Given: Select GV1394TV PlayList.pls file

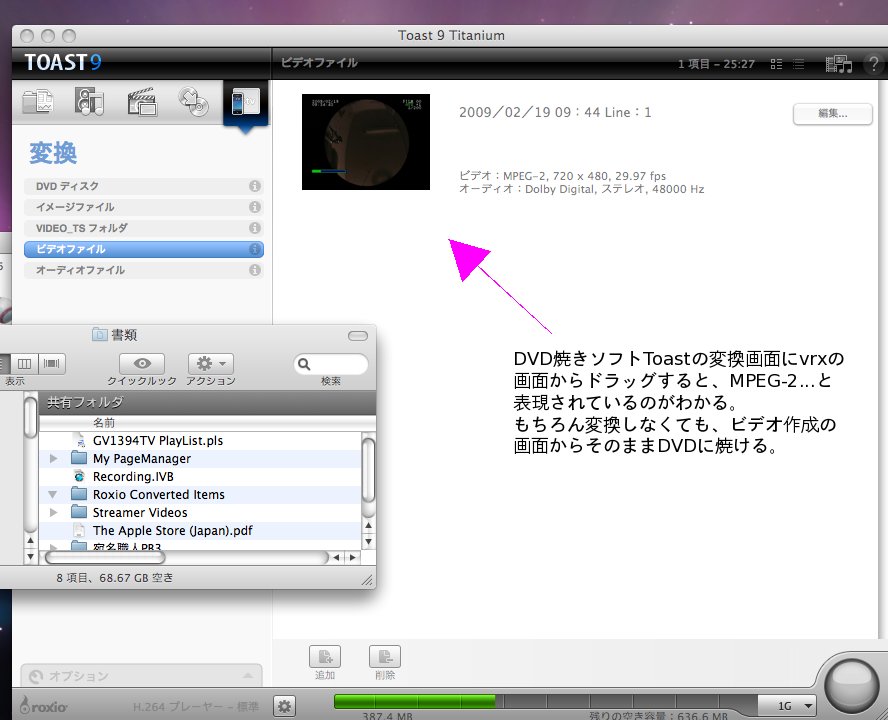Looking at the screenshot, I should (200, 440).
